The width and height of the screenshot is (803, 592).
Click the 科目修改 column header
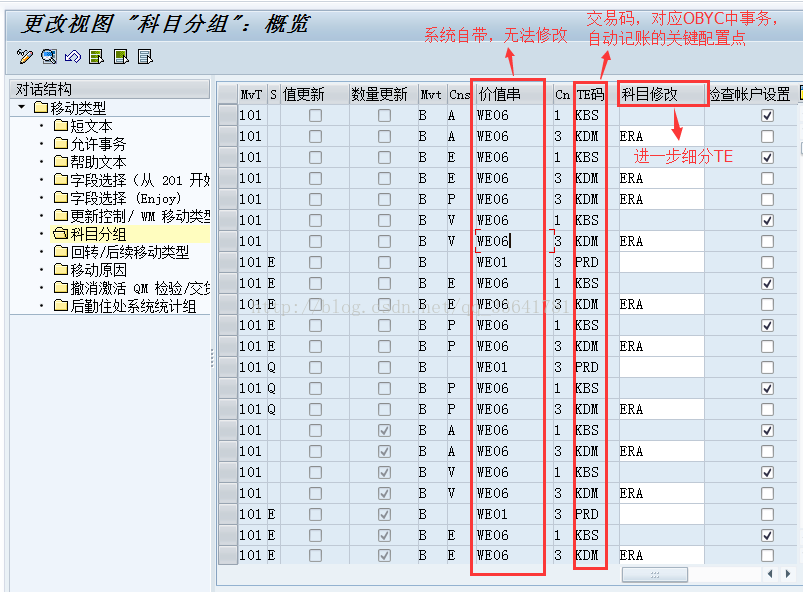[662, 94]
